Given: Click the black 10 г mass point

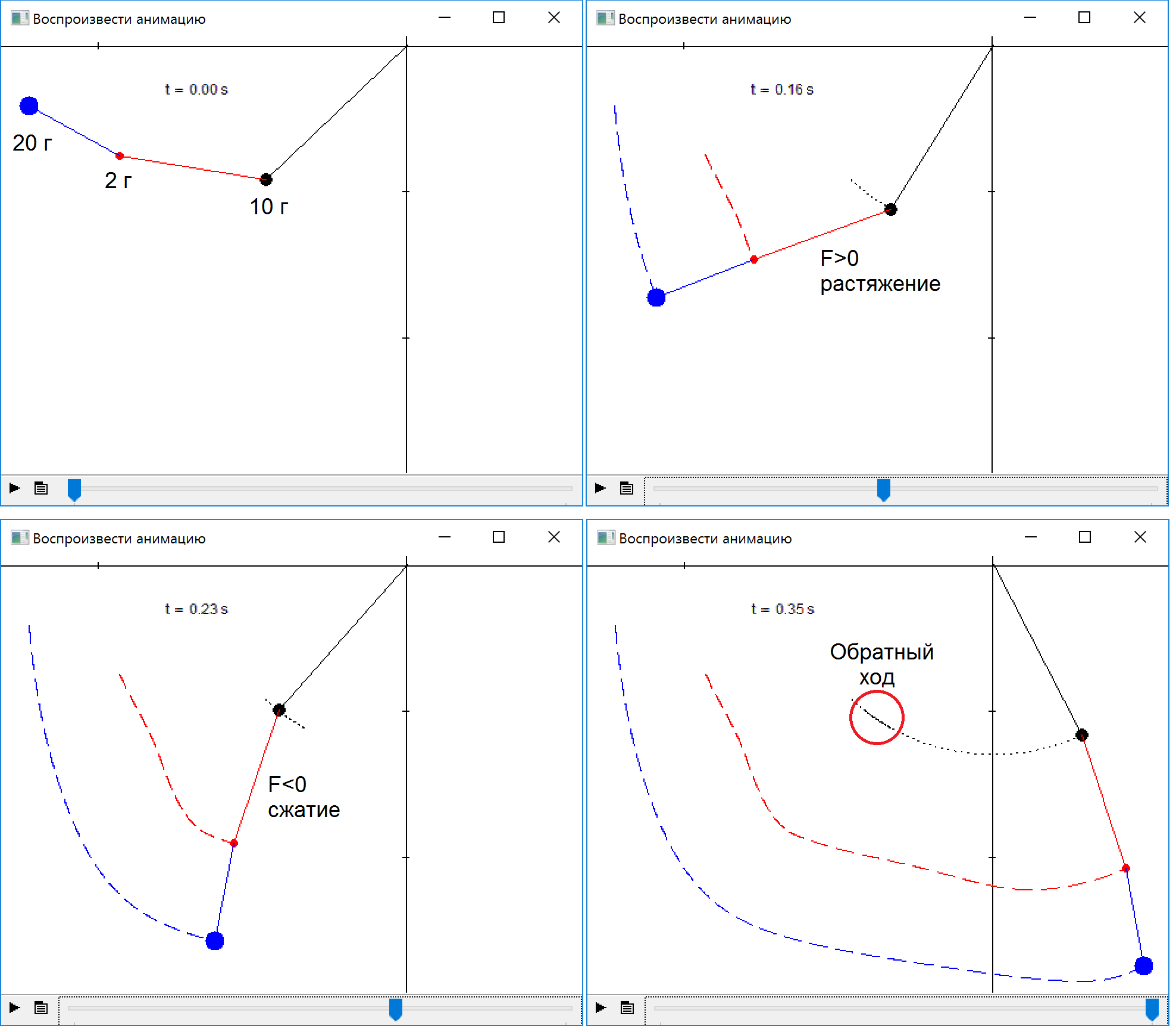Looking at the screenshot, I should (266, 179).
